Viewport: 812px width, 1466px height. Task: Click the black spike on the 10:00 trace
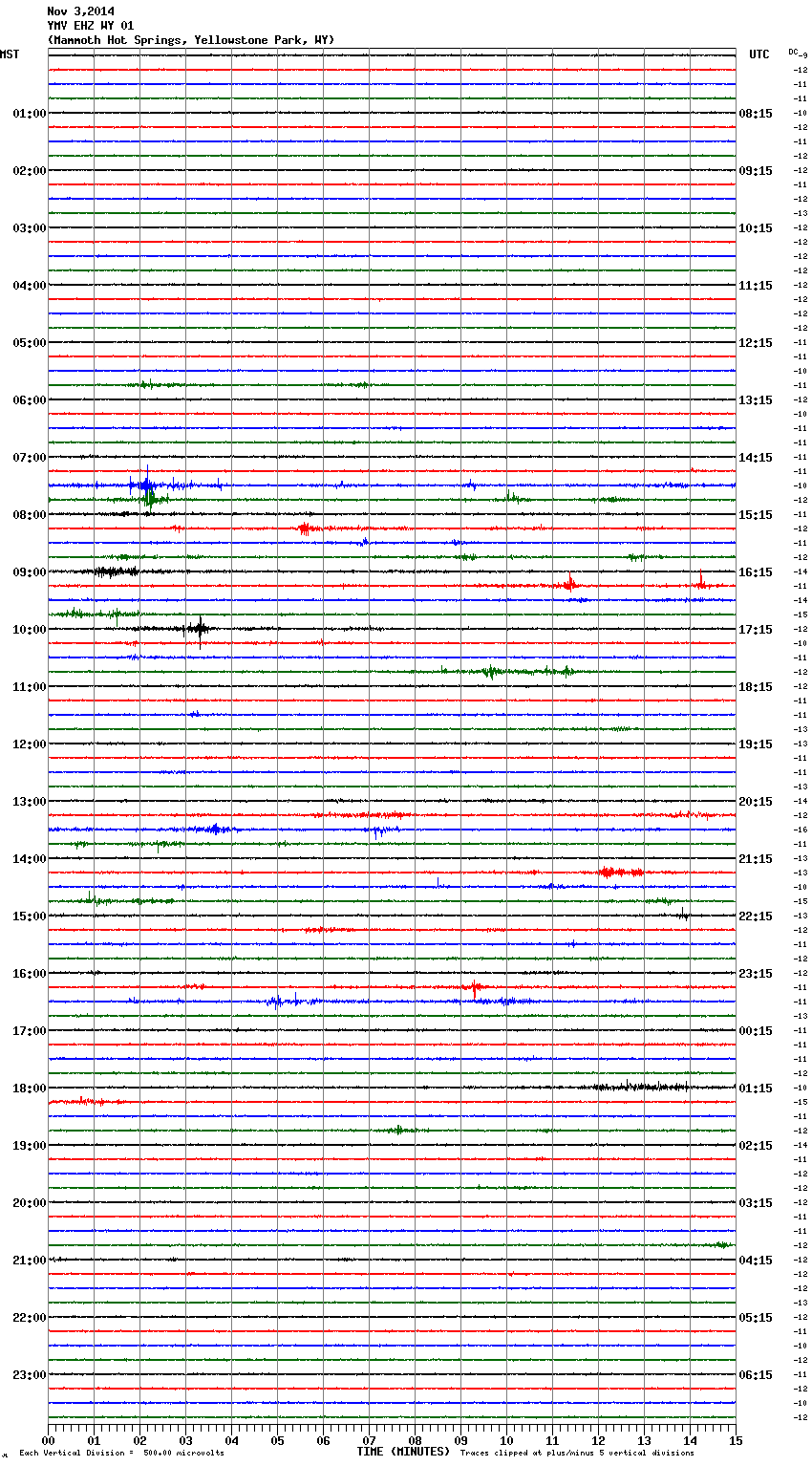coord(200,628)
